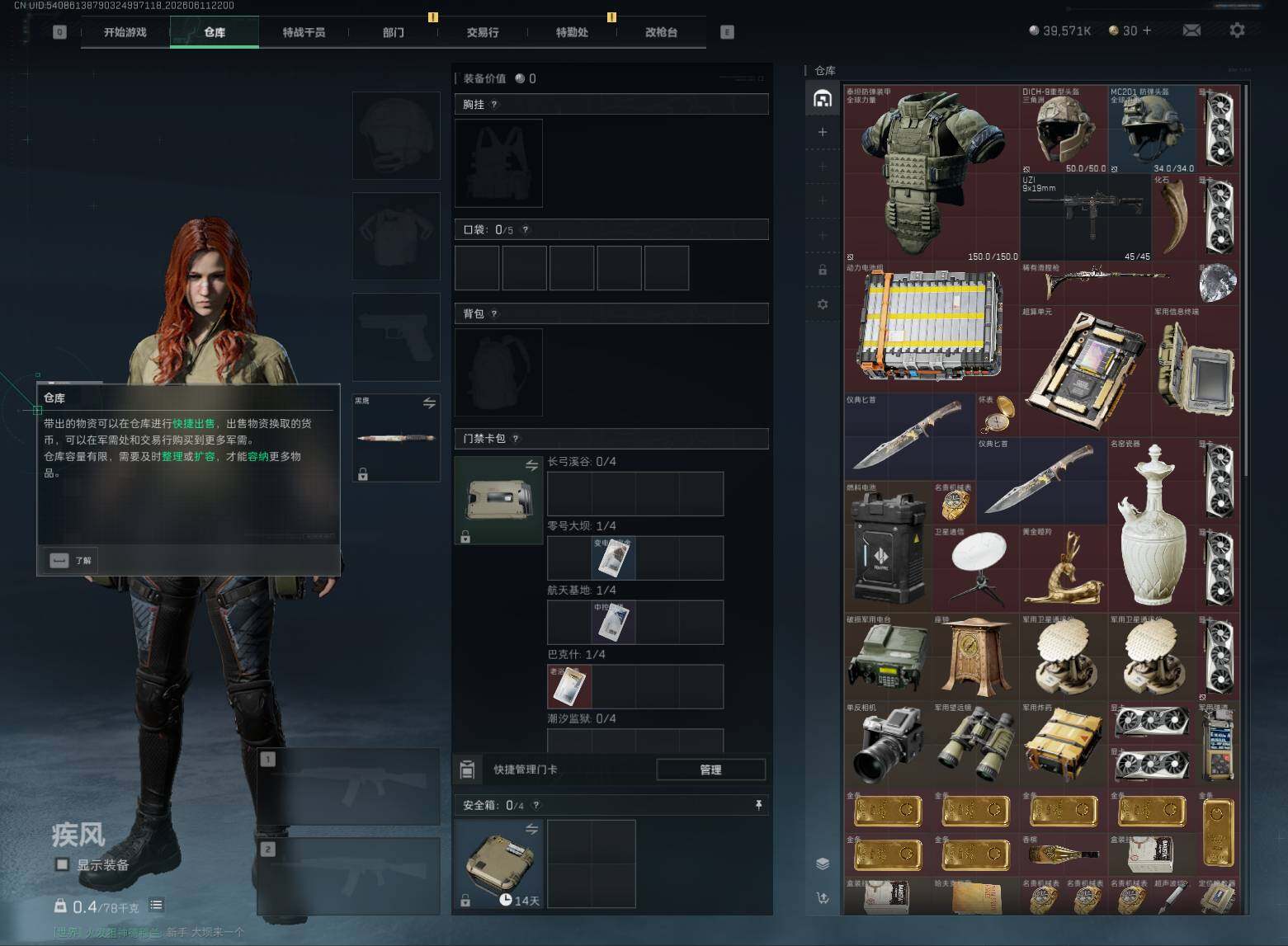1288x946 pixels.
Task: Select the keycard in 零号大坝 row
Action: pos(613,558)
